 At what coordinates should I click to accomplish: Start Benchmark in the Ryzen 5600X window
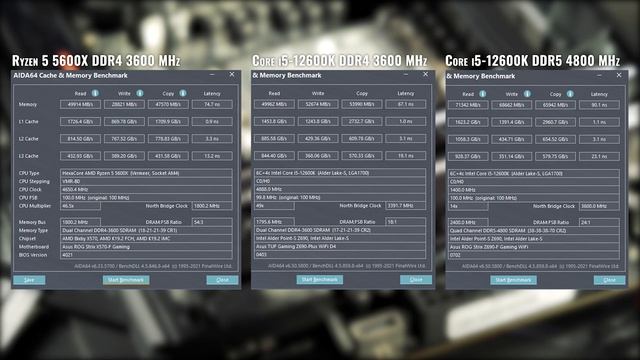(x=126, y=280)
